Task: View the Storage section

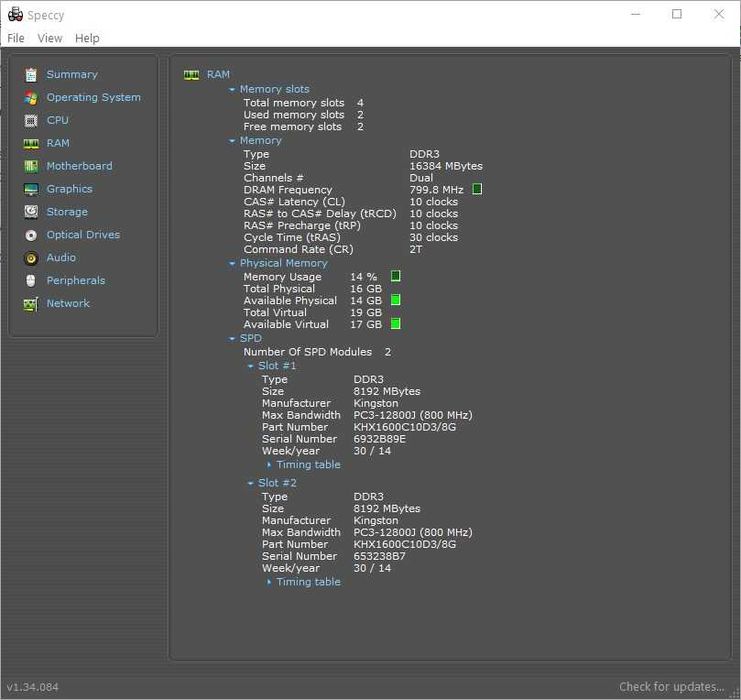Action: coord(67,212)
